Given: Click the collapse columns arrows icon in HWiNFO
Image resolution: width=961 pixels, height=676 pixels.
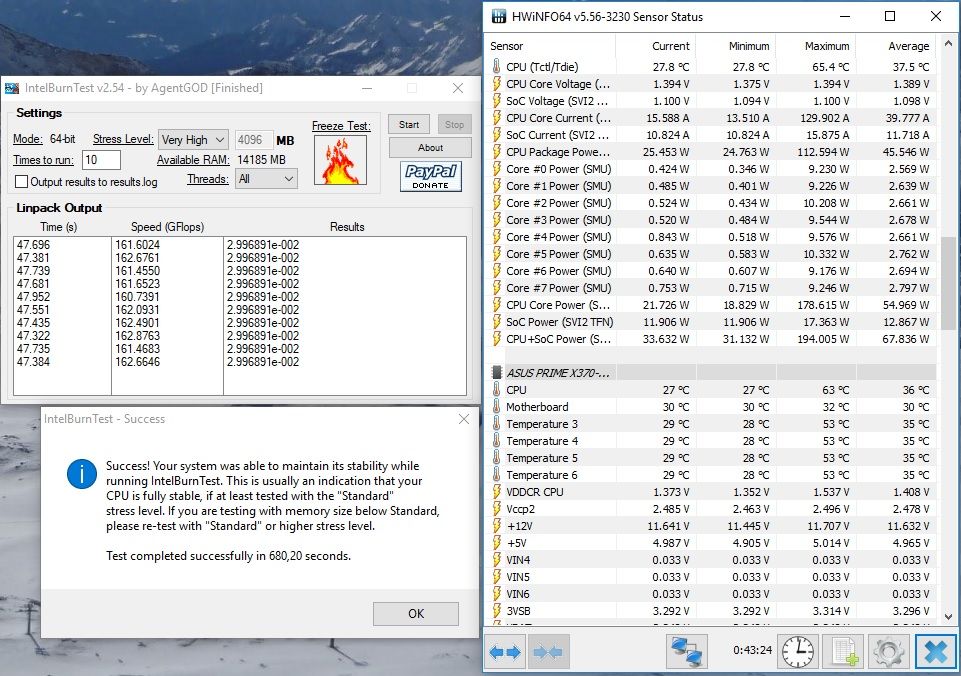Looking at the screenshot, I should (x=548, y=651).
